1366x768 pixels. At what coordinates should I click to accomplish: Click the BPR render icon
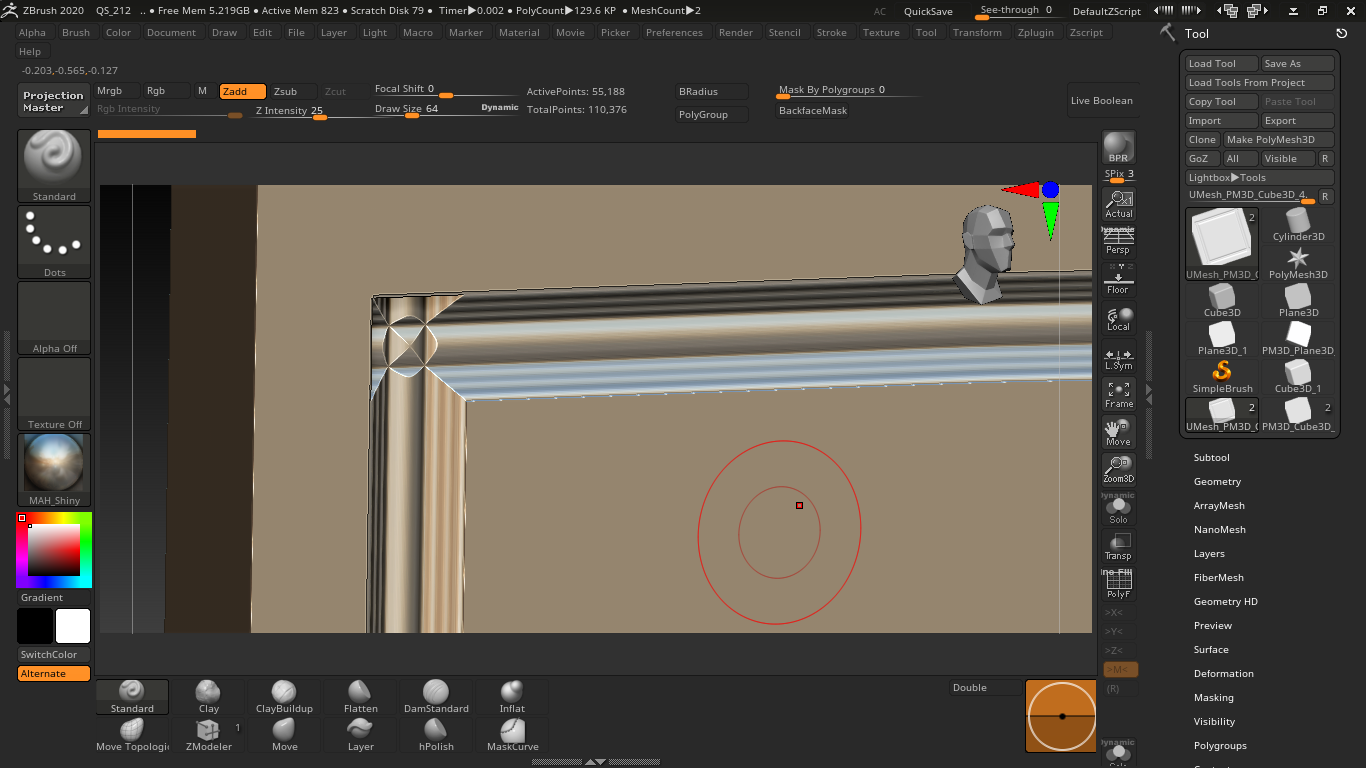(1118, 148)
